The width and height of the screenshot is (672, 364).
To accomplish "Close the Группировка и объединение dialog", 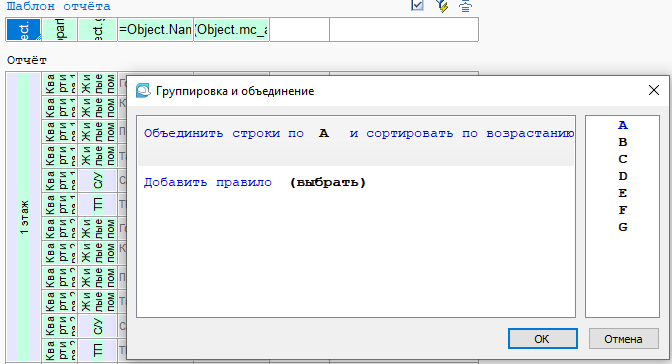I will (x=654, y=90).
